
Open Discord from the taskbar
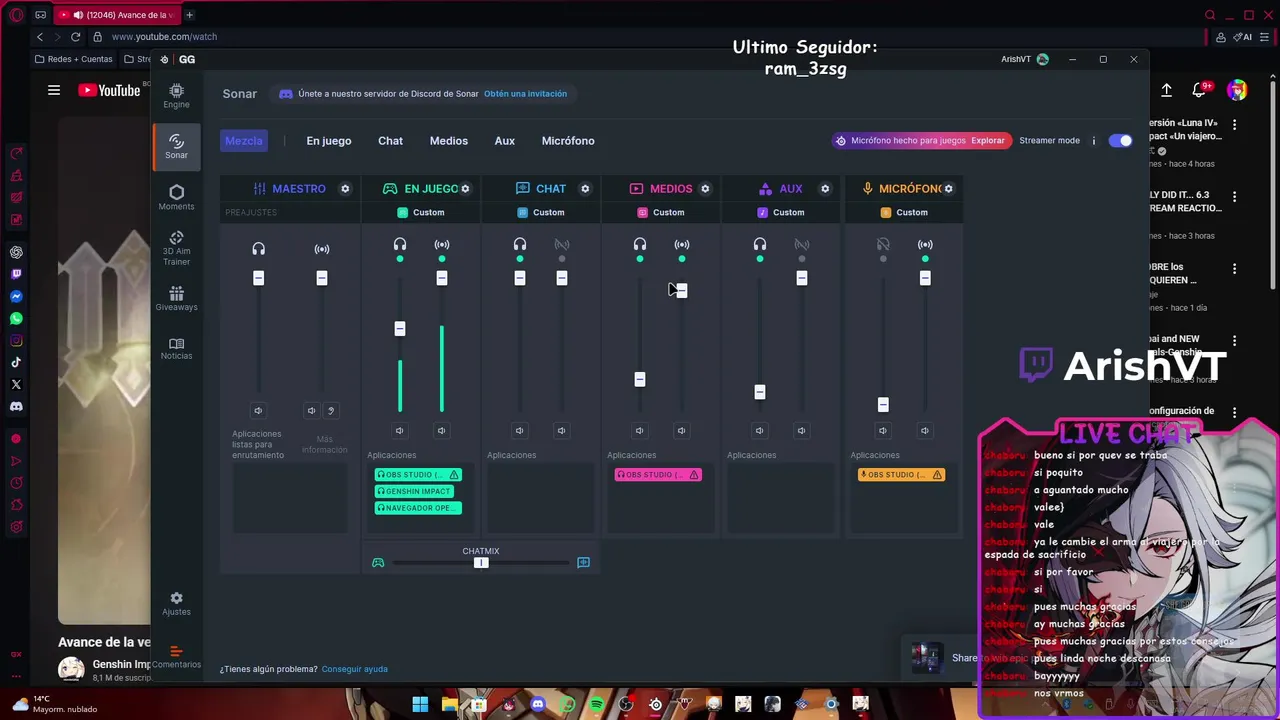(x=538, y=704)
